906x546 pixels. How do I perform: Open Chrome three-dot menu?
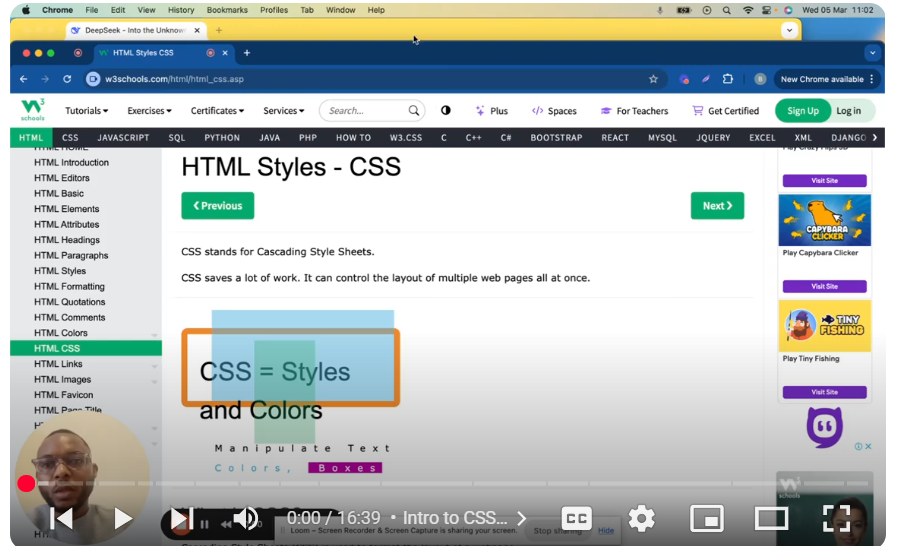(x=872, y=79)
